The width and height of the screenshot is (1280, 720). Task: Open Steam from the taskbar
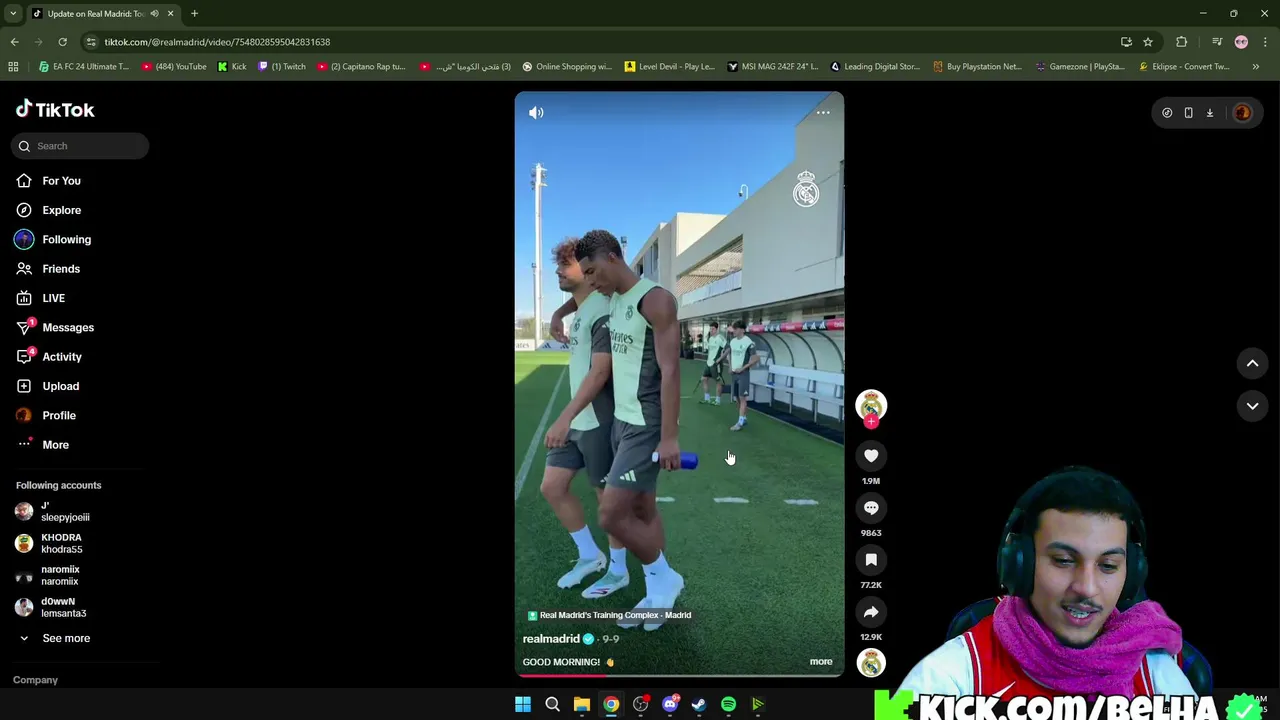click(x=699, y=705)
